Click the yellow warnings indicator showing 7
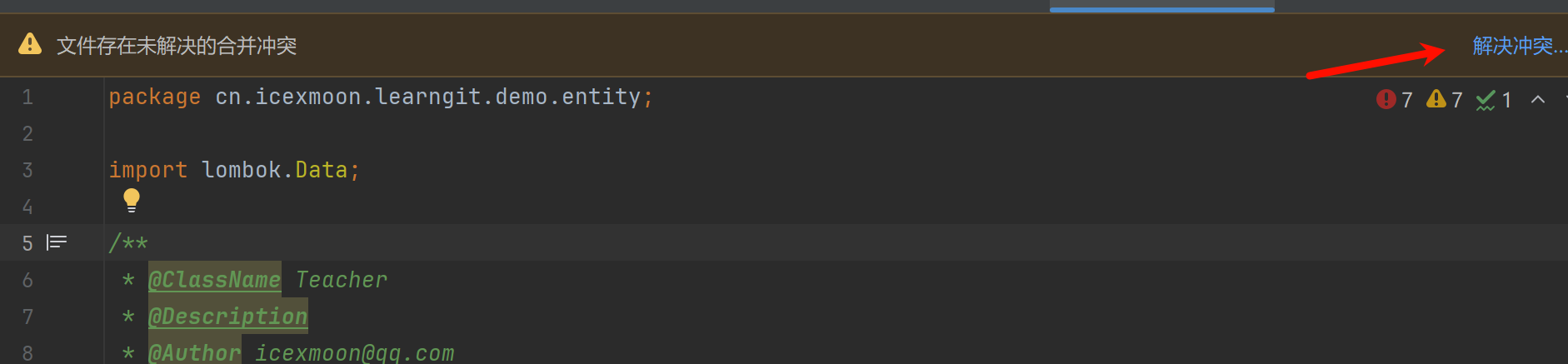Viewport: 1568px width, 364px height. pyautogui.click(x=1444, y=100)
